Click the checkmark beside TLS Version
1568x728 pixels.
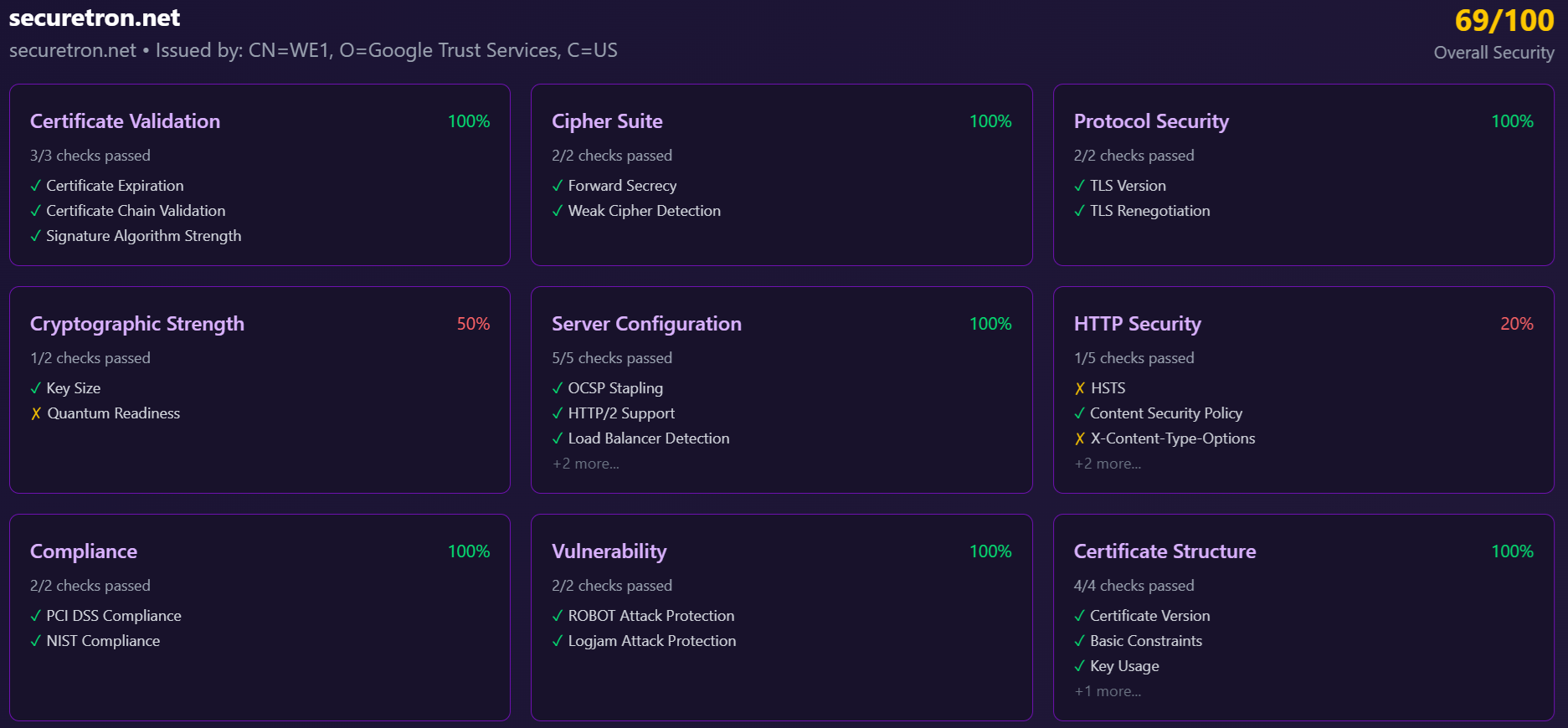pyautogui.click(x=1080, y=186)
